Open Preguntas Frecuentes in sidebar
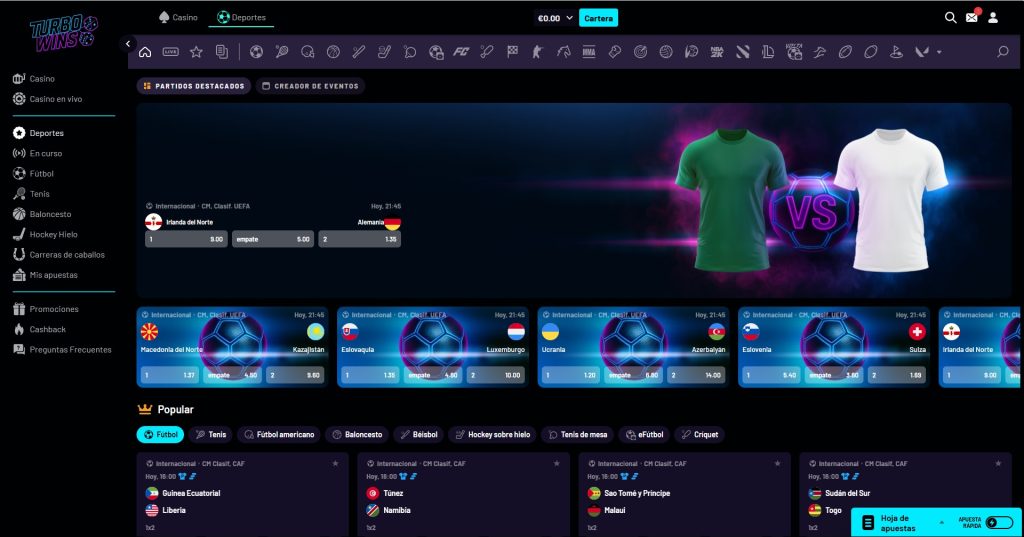 coord(70,349)
